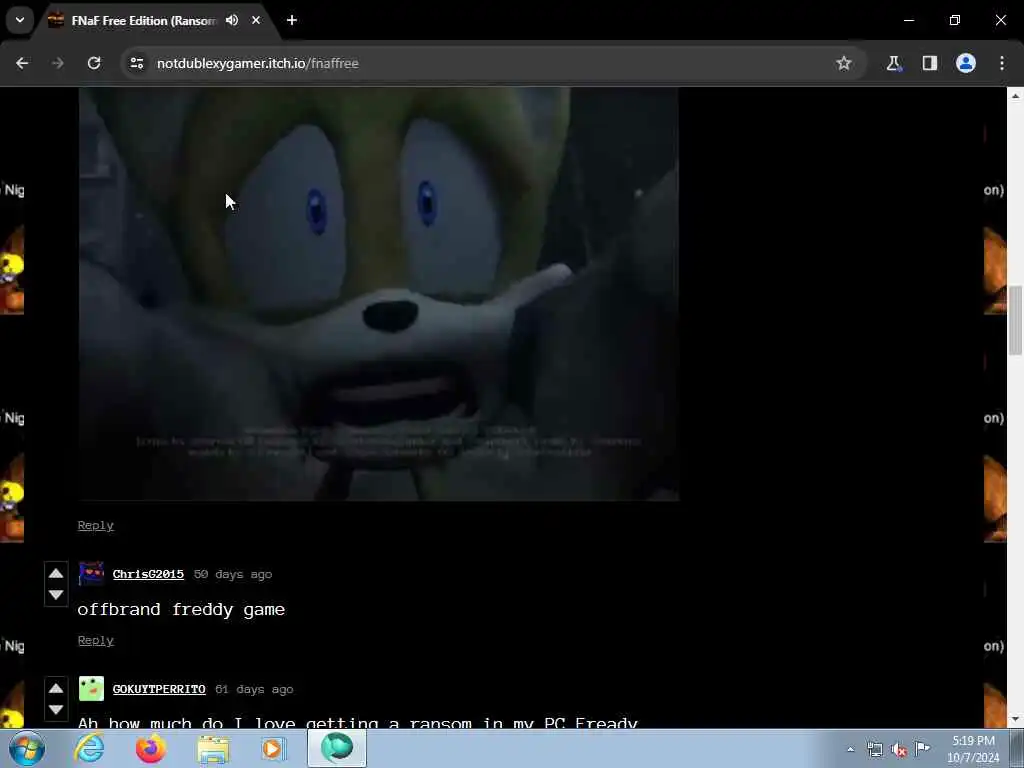Screen dimensions: 1024x768
Task: Reload the current page
Action: point(94,63)
